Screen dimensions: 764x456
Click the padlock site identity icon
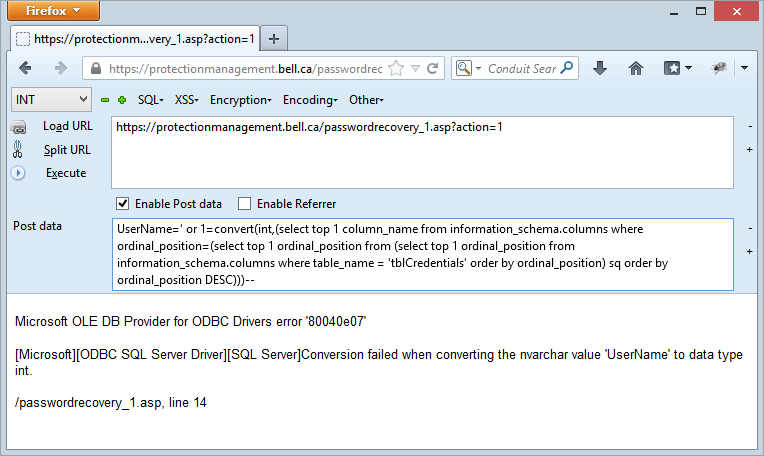coord(96,68)
